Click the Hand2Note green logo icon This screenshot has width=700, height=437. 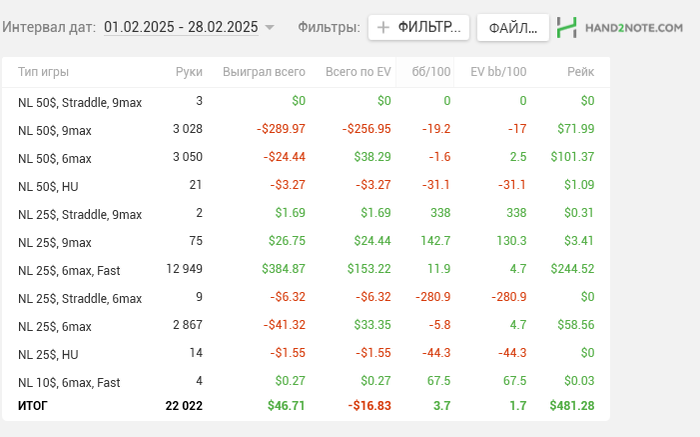(x=567, y=28)
